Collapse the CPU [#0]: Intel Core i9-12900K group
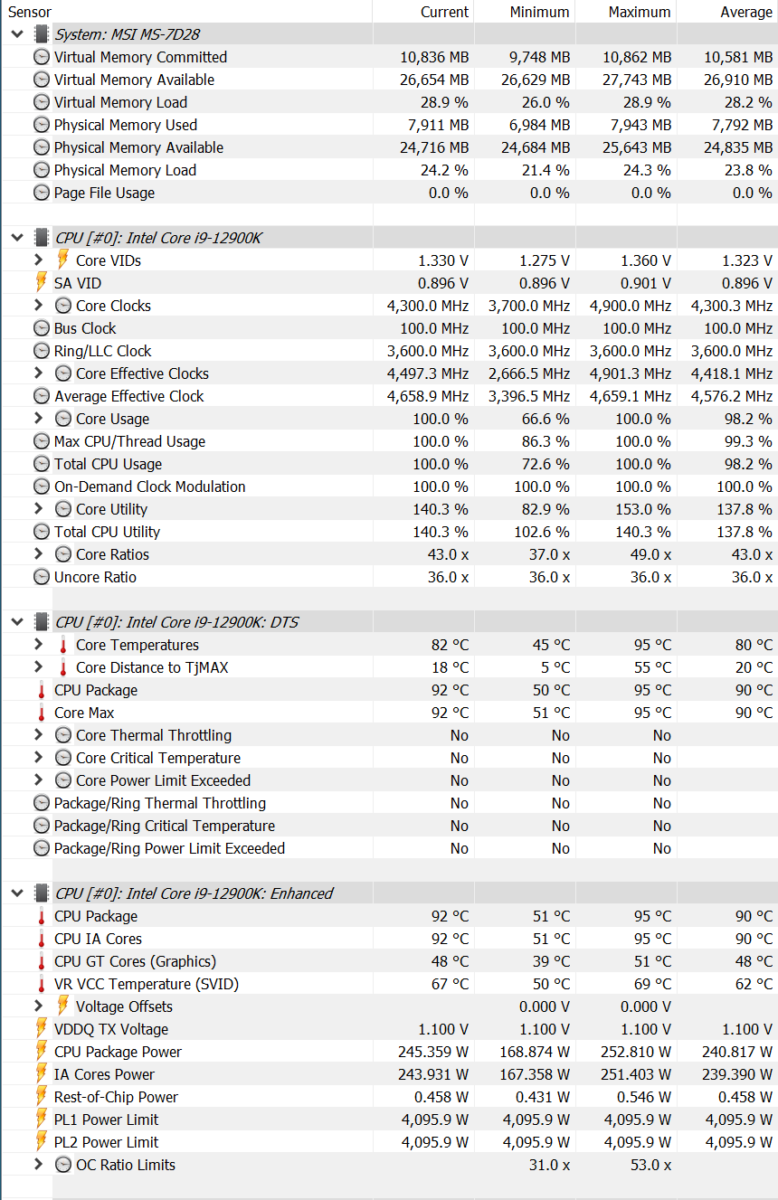 point(17,238)
